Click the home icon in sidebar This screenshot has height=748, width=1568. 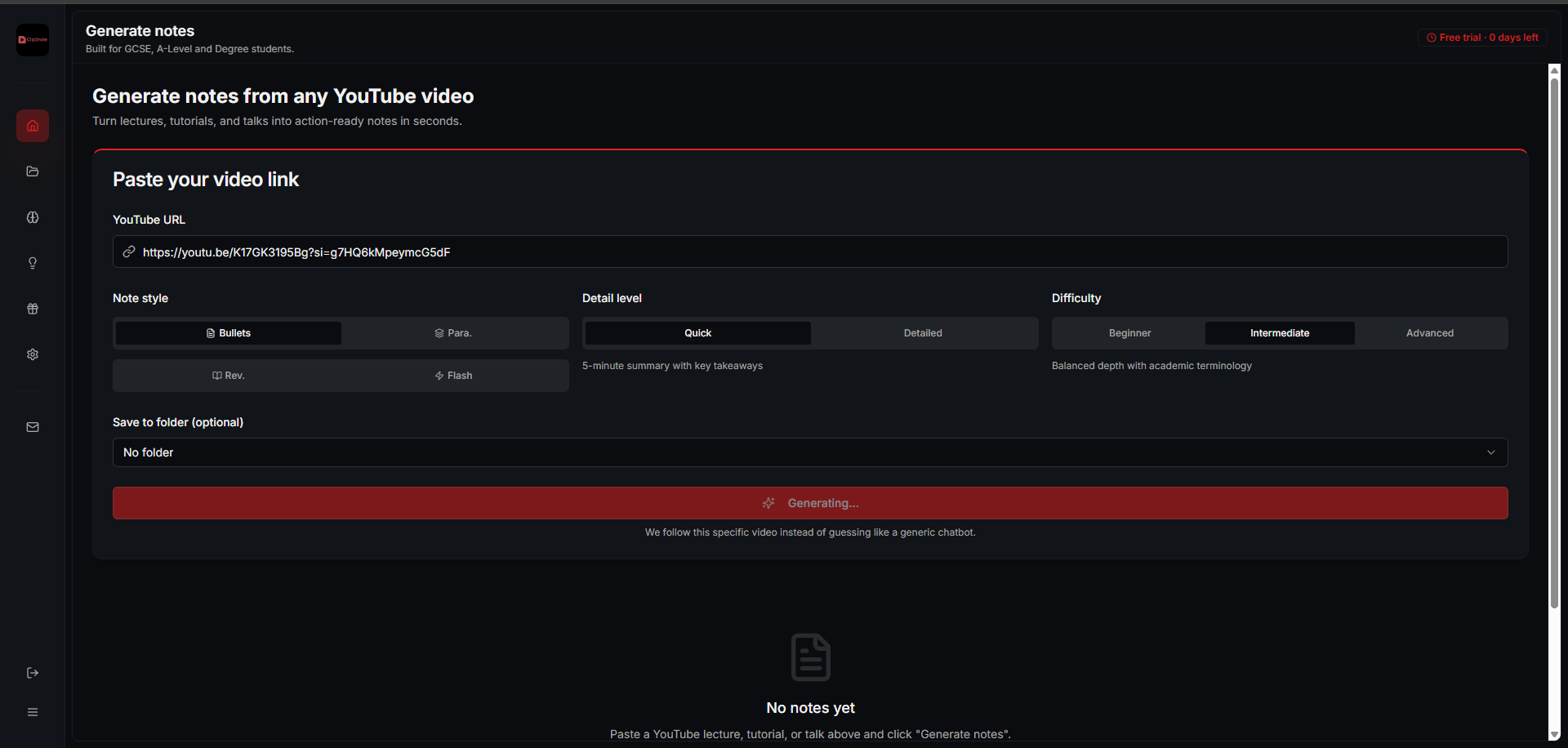pos(33,126)
